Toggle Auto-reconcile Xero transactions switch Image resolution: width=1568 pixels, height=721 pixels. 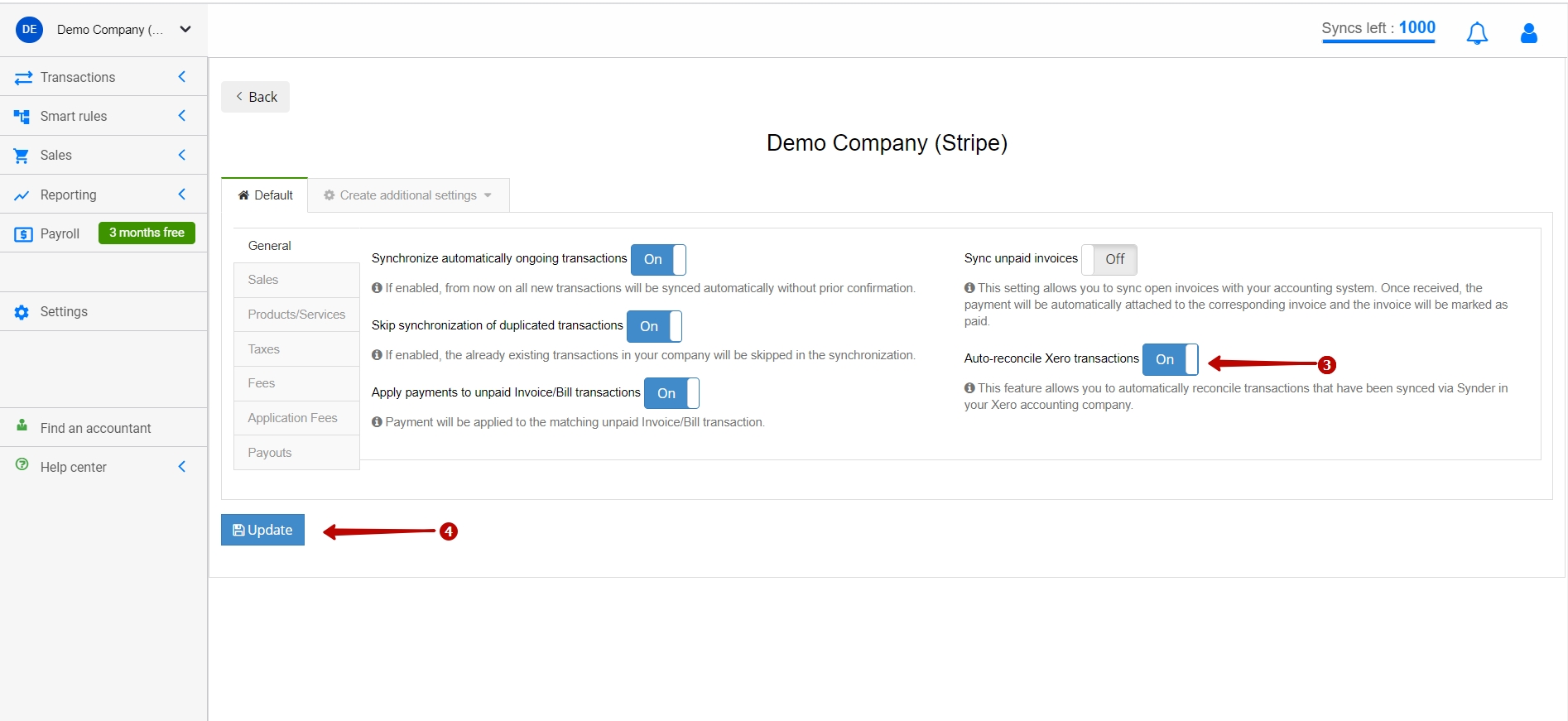1170,359
